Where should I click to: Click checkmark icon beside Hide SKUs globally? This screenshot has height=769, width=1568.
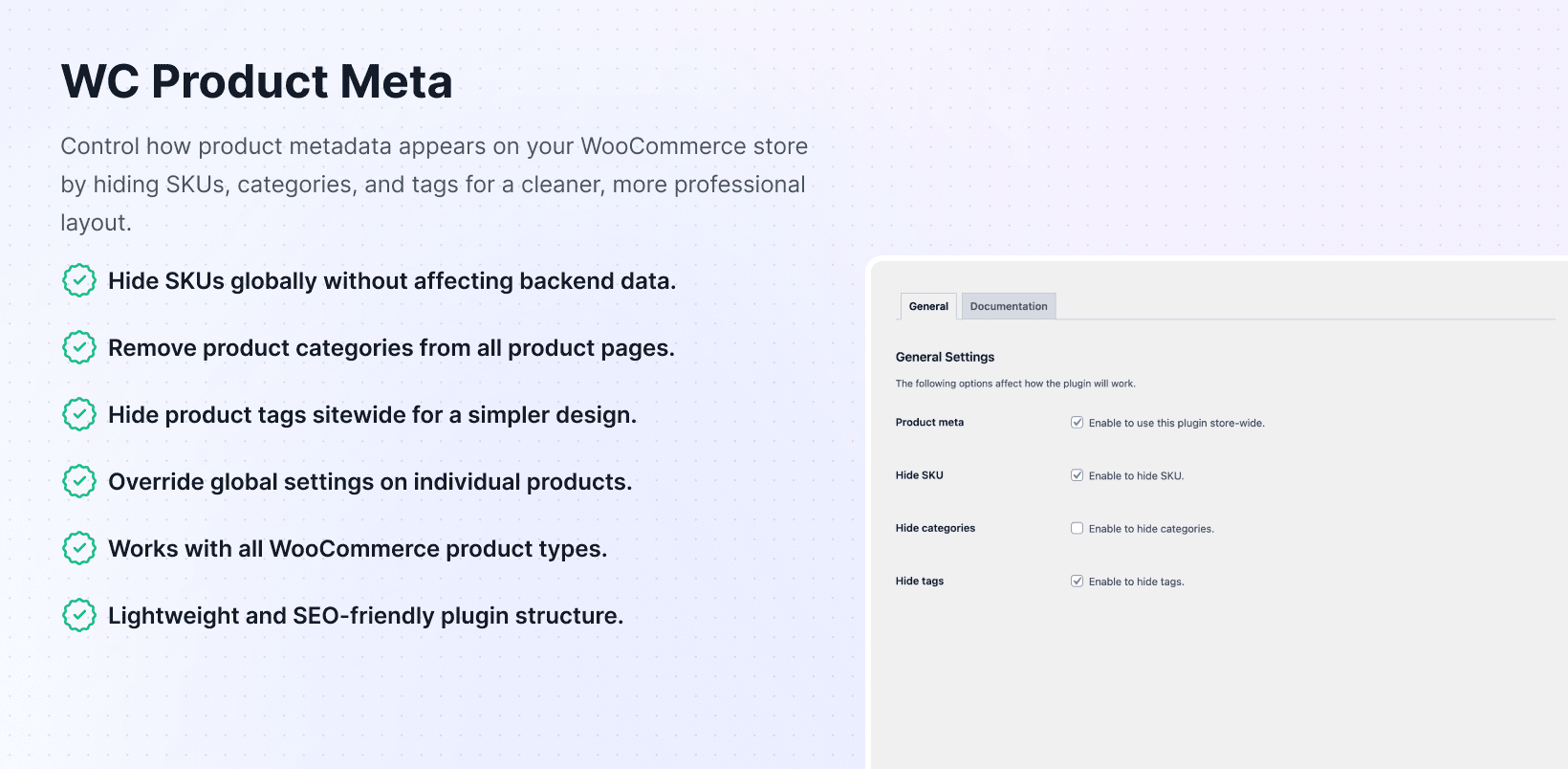[79, 281]
